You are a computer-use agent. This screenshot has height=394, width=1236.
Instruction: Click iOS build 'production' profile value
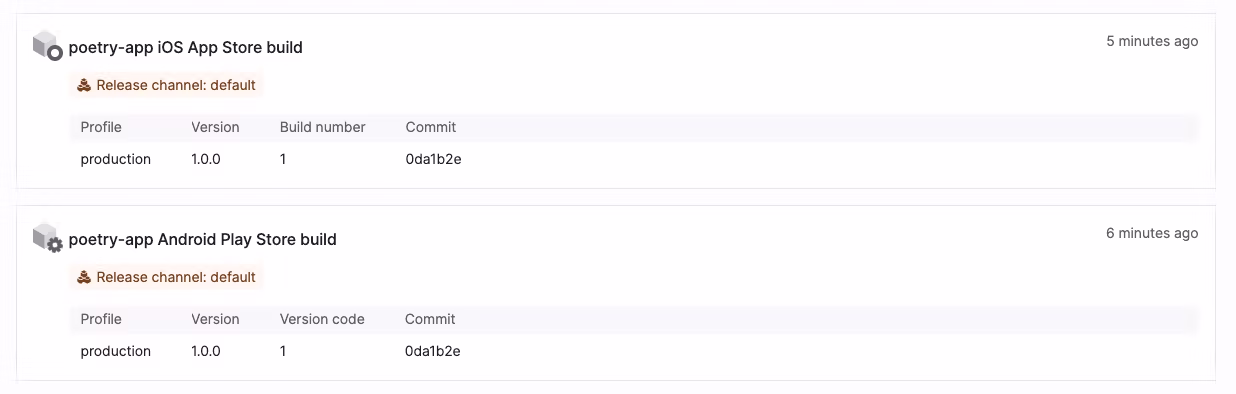(x=116, y=159)
